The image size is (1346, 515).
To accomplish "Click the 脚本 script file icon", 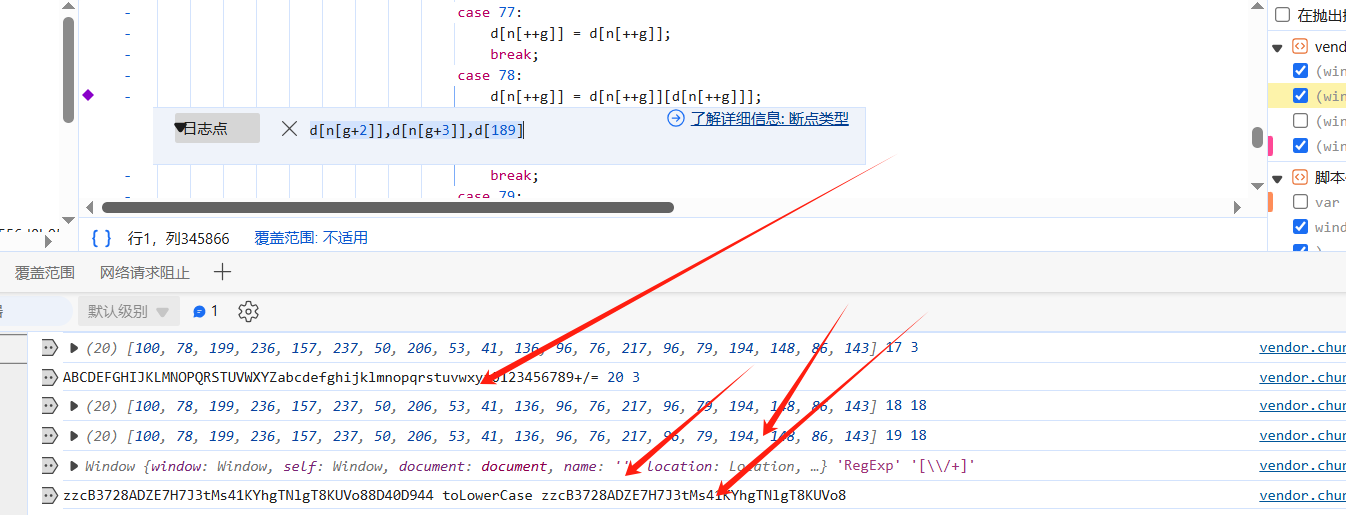I will click(x=1300, y=177).
